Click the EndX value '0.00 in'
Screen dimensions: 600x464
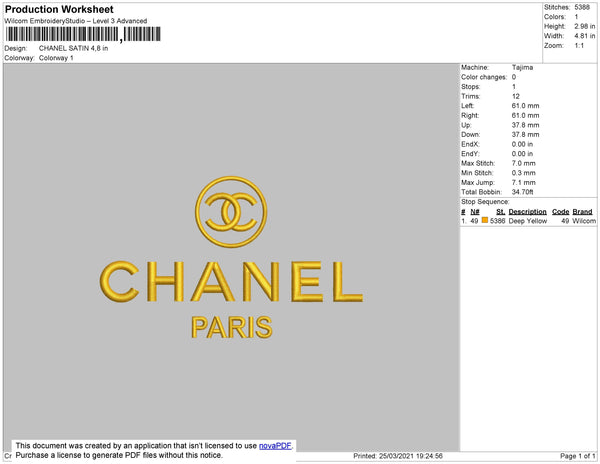pos(522,144)
